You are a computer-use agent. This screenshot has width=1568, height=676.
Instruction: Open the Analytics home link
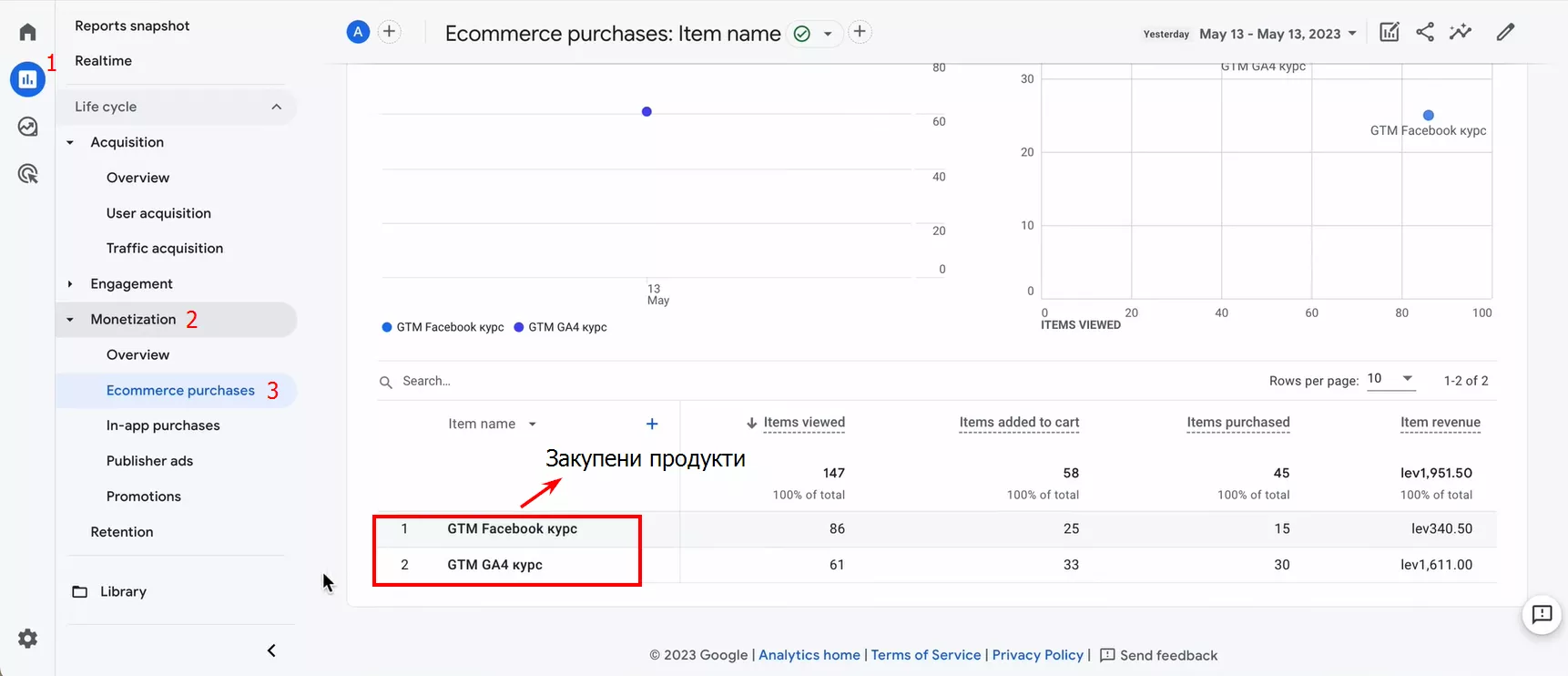[x=809, y=655]
